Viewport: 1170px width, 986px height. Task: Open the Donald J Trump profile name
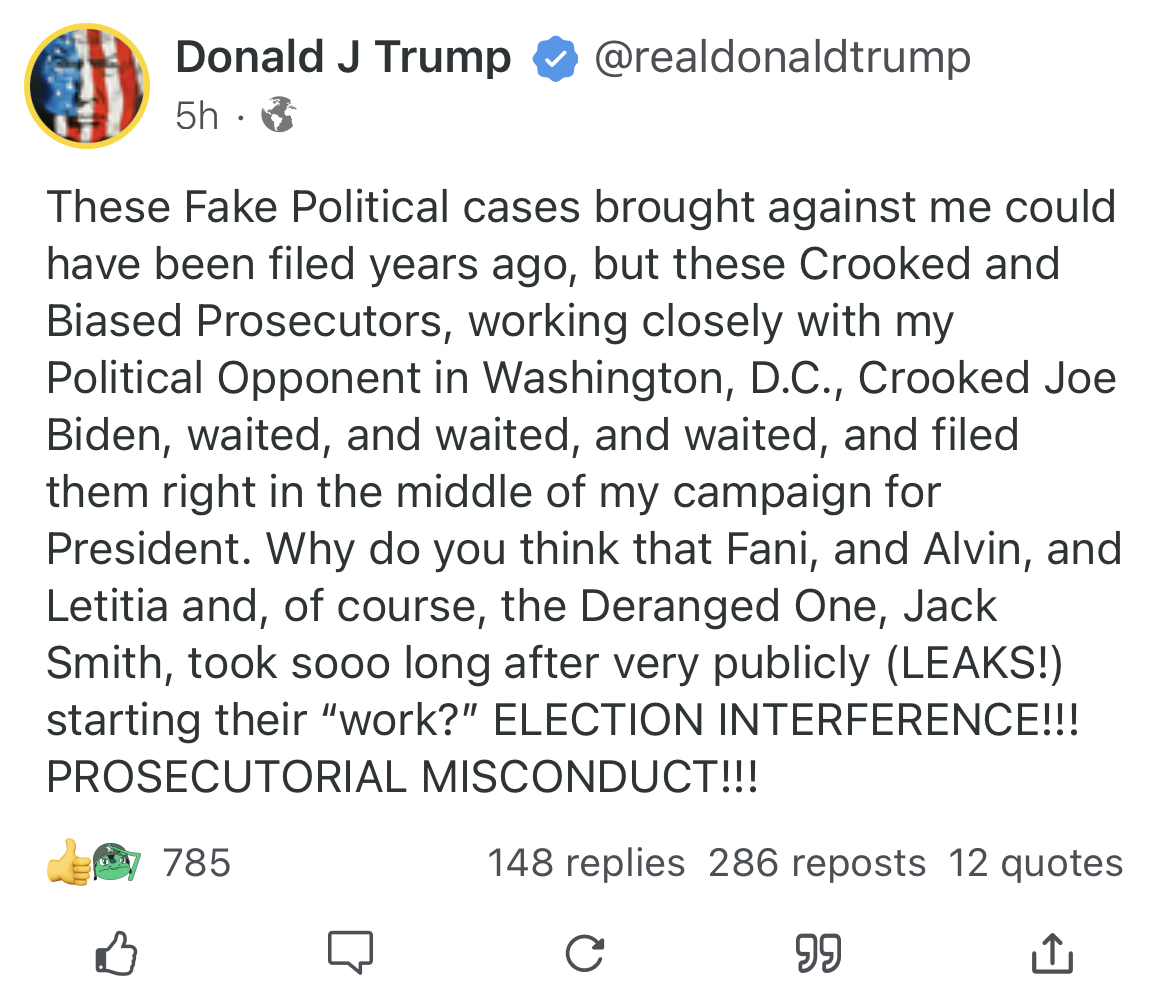(343, 57)
